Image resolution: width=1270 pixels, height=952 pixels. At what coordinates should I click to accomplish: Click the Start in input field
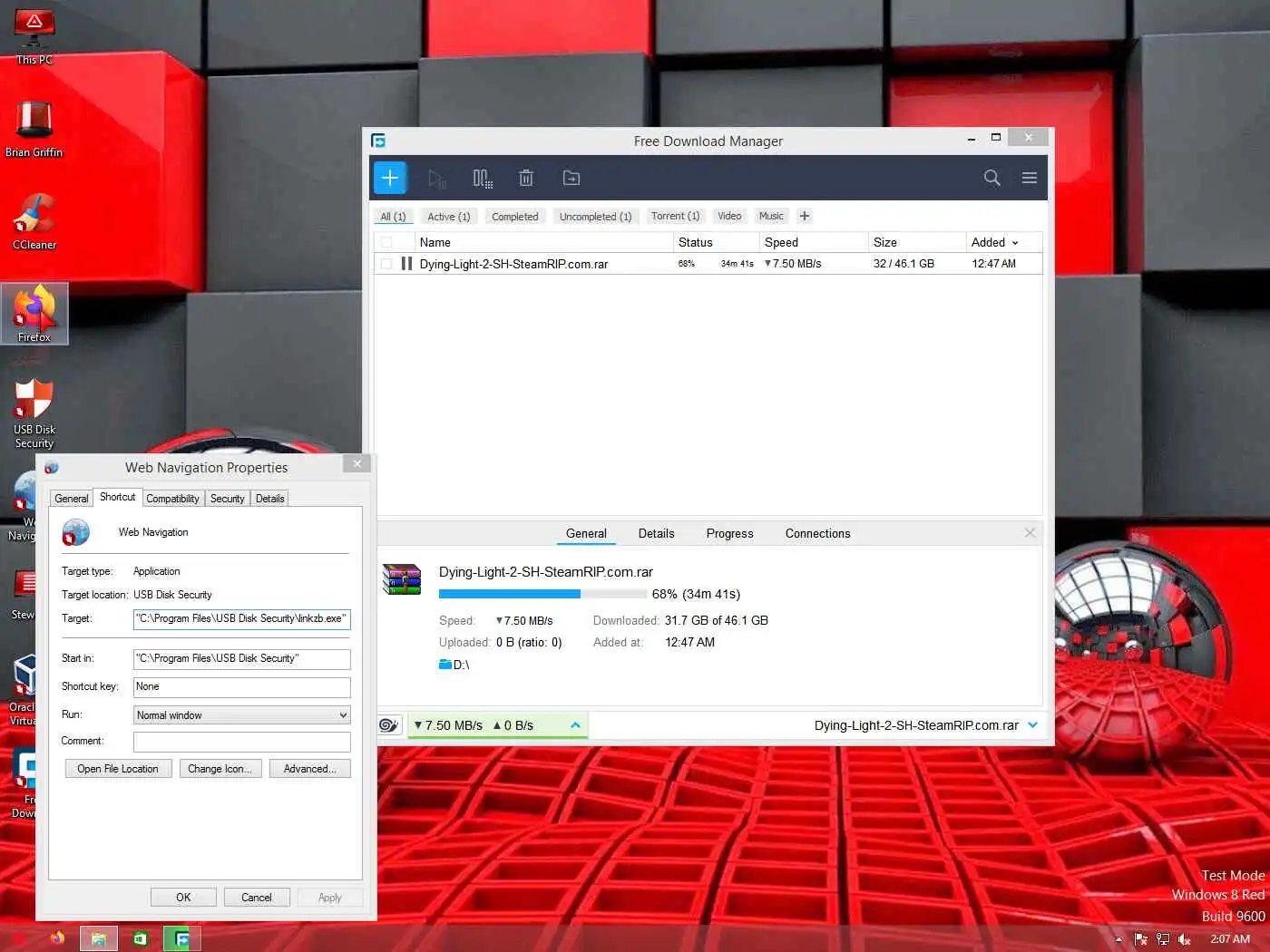click(x=242, y=658)
